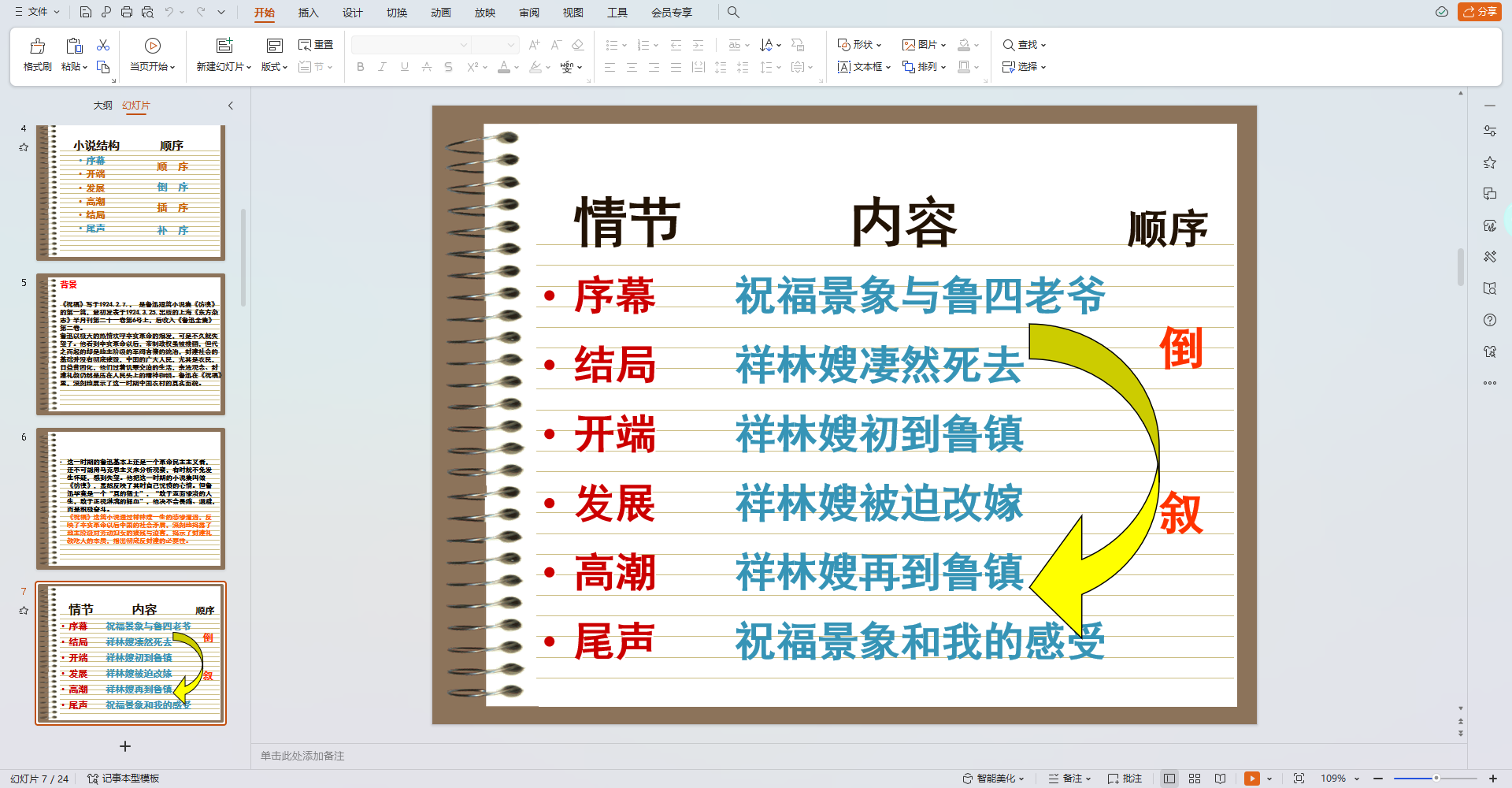The height and width of the screenshot is (788, 1512).
Task: Click the sliders settings icon in right sidebar
Action: pyautogui.click(x=1490, y=131)
